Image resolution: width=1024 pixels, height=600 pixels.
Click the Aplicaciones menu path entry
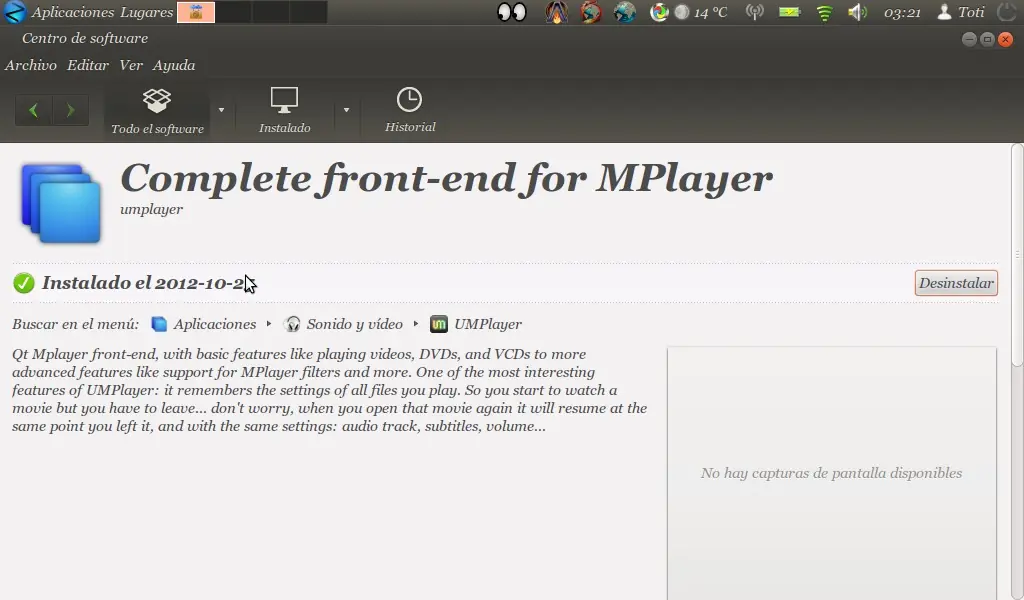pos(214,324)
